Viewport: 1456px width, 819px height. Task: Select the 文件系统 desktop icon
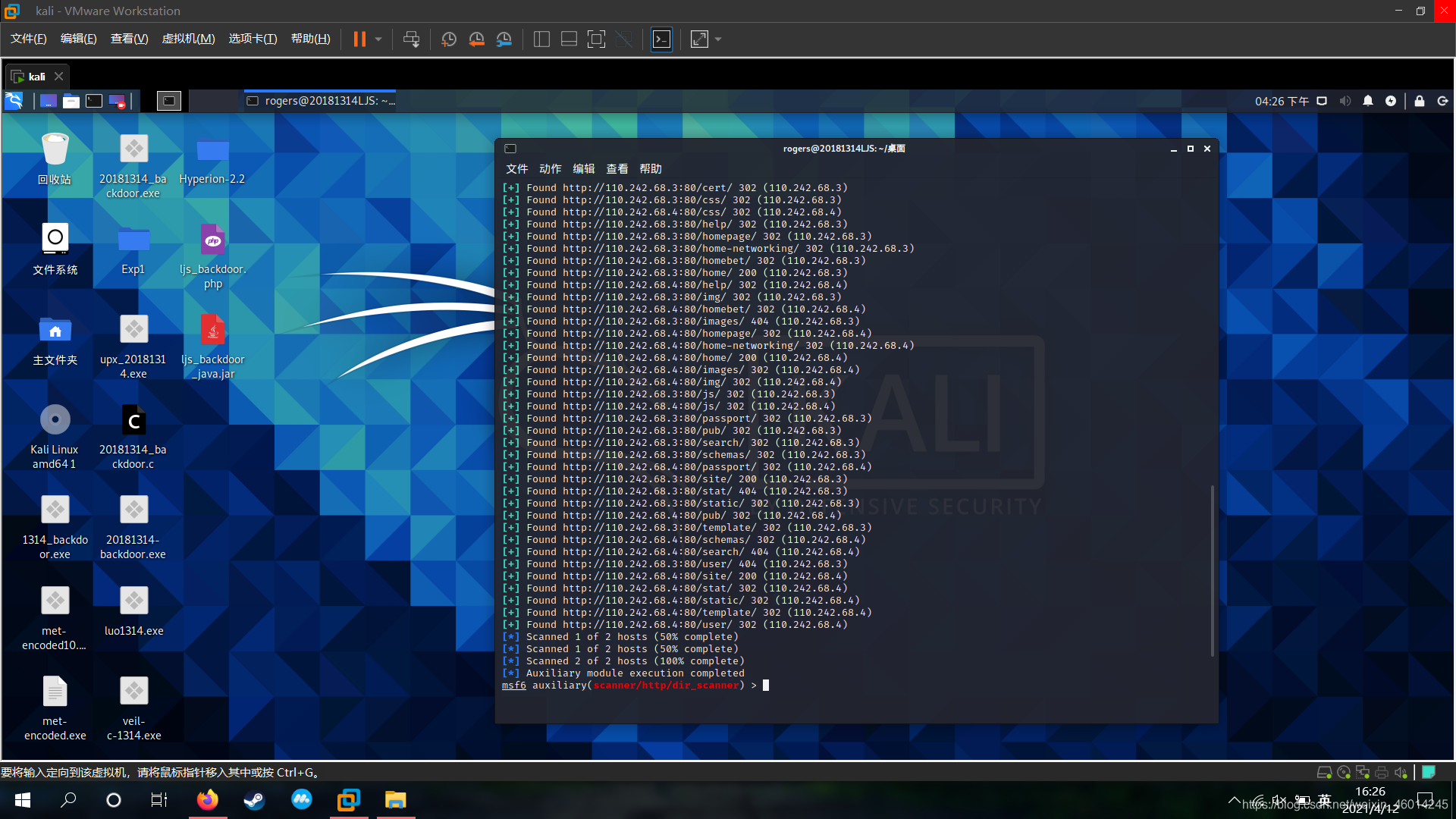pos(55,249)
